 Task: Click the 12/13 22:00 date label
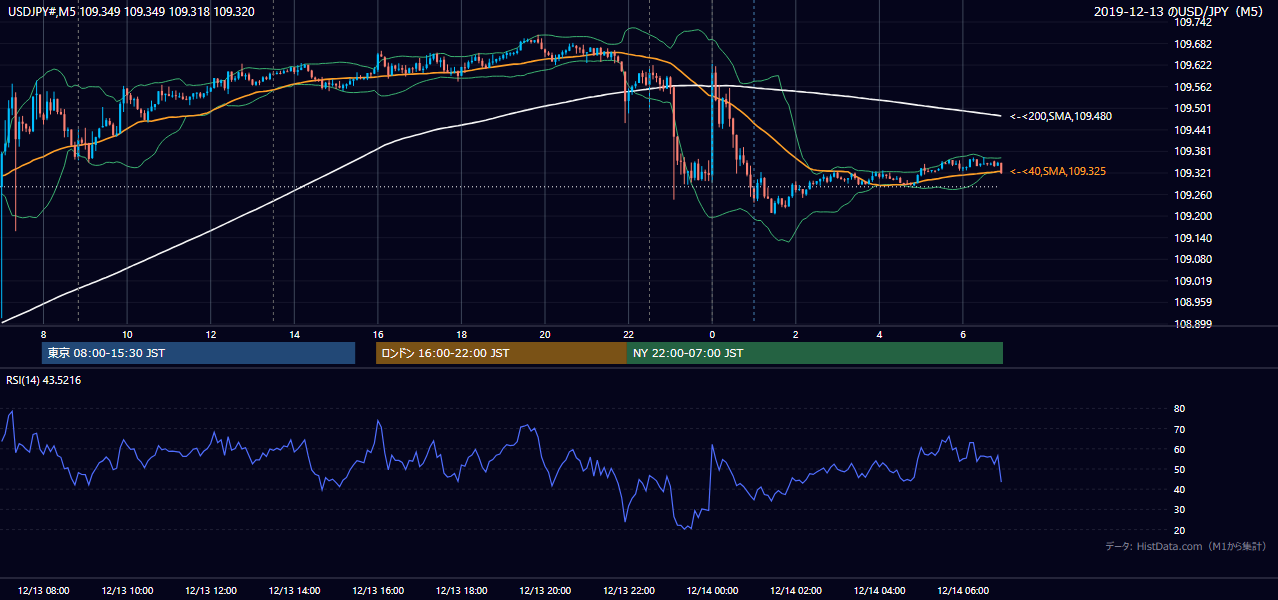click(x=628, y=590)
